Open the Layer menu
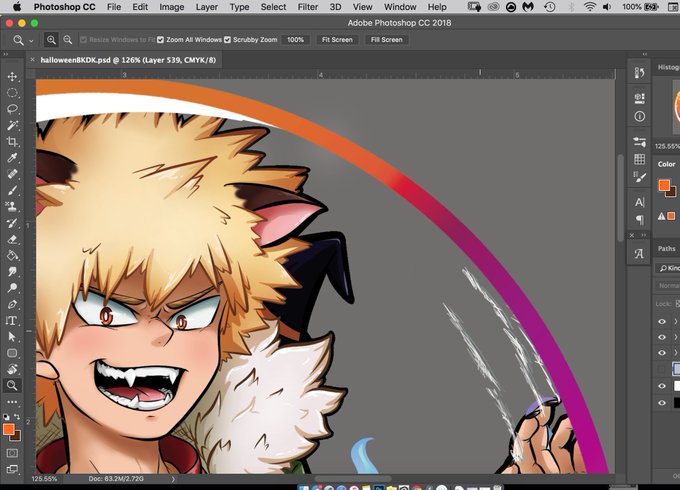Screen dimensions: 680x490 [207, 7]
